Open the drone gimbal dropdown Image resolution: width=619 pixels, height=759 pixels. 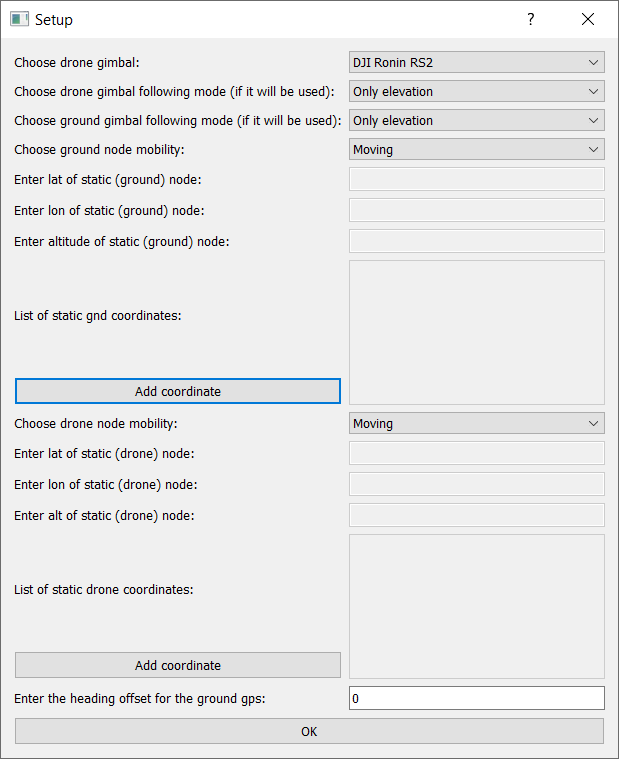(x=476, y=62)
